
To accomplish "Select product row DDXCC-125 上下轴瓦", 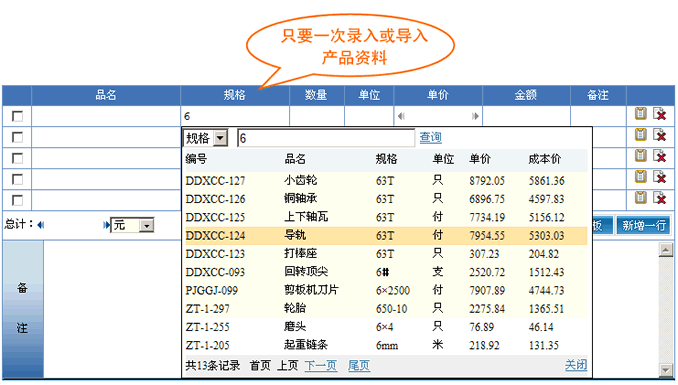I will [386, 217].
